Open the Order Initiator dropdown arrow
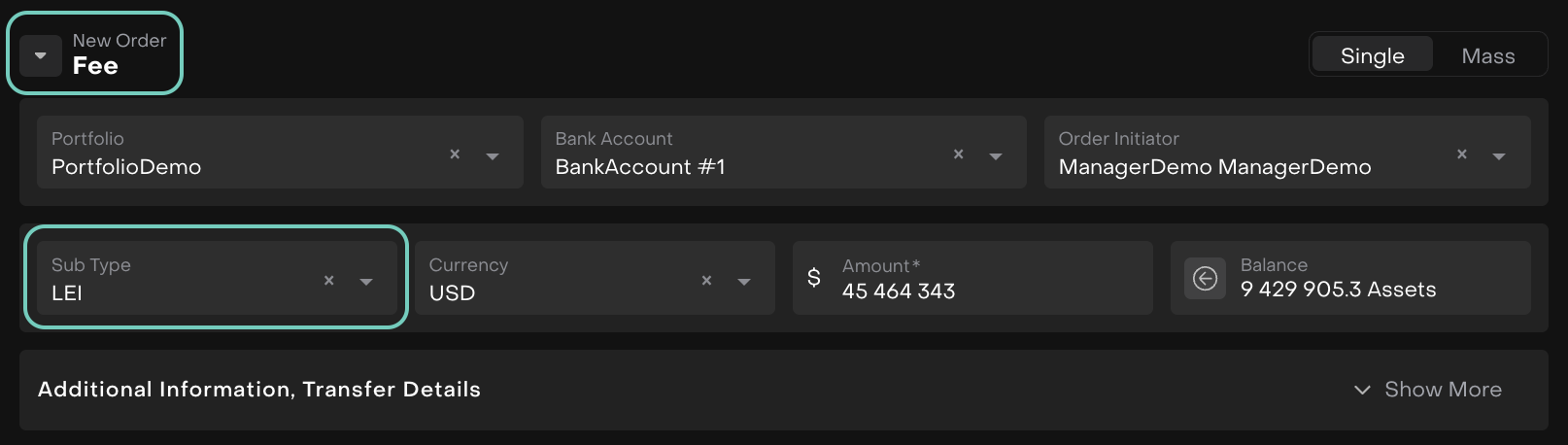Viewport: 1568px width, 445px height. pyautogui.click(x=1499, y=155)
